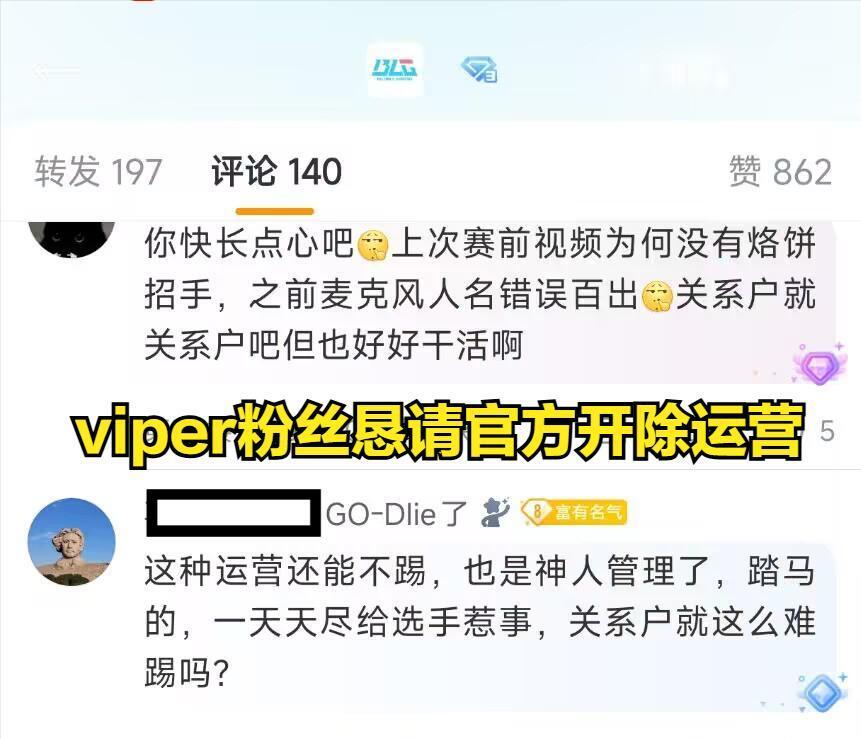This screenshot has height=739, width=861.
Task: Tap the like count 5 on first comment
Action: (827, 432)
